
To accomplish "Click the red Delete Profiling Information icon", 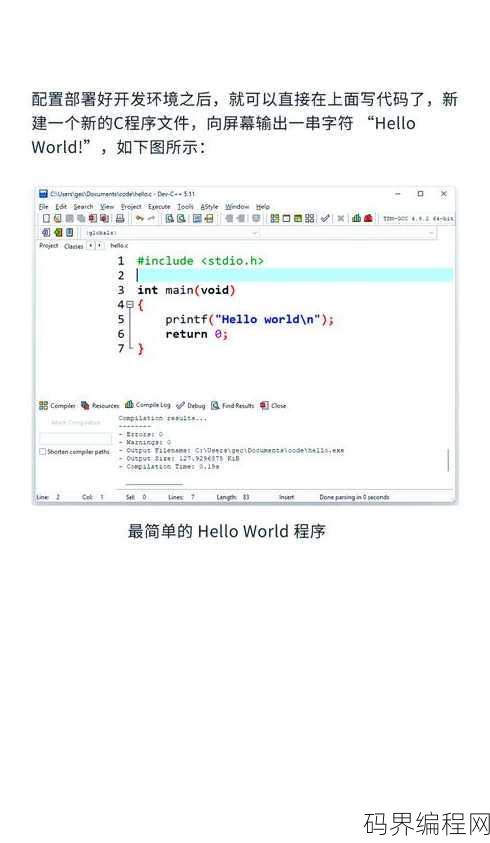I will [368, 218].
